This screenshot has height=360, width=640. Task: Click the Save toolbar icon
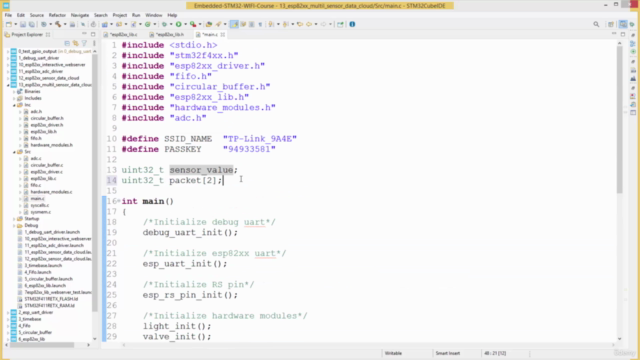23,24
